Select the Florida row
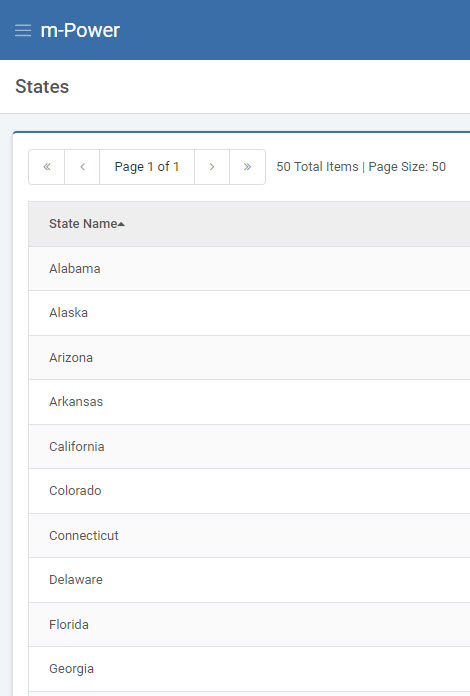 [x=249, y=625]
